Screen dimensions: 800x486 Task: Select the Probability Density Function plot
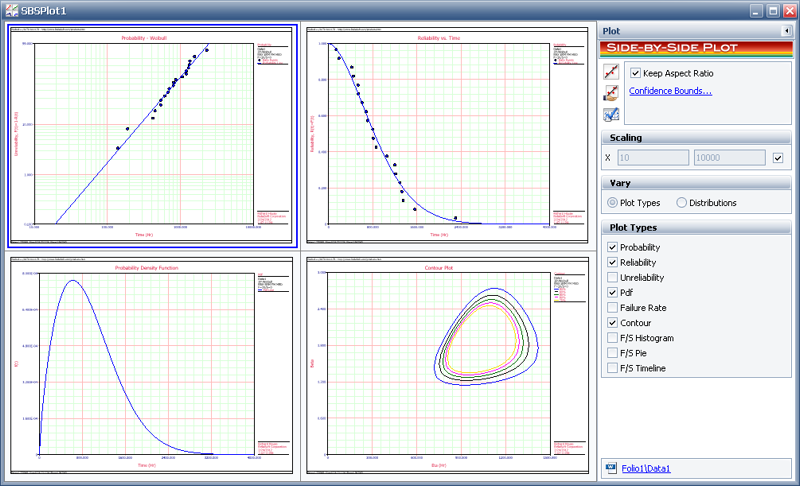click(150, 365)
